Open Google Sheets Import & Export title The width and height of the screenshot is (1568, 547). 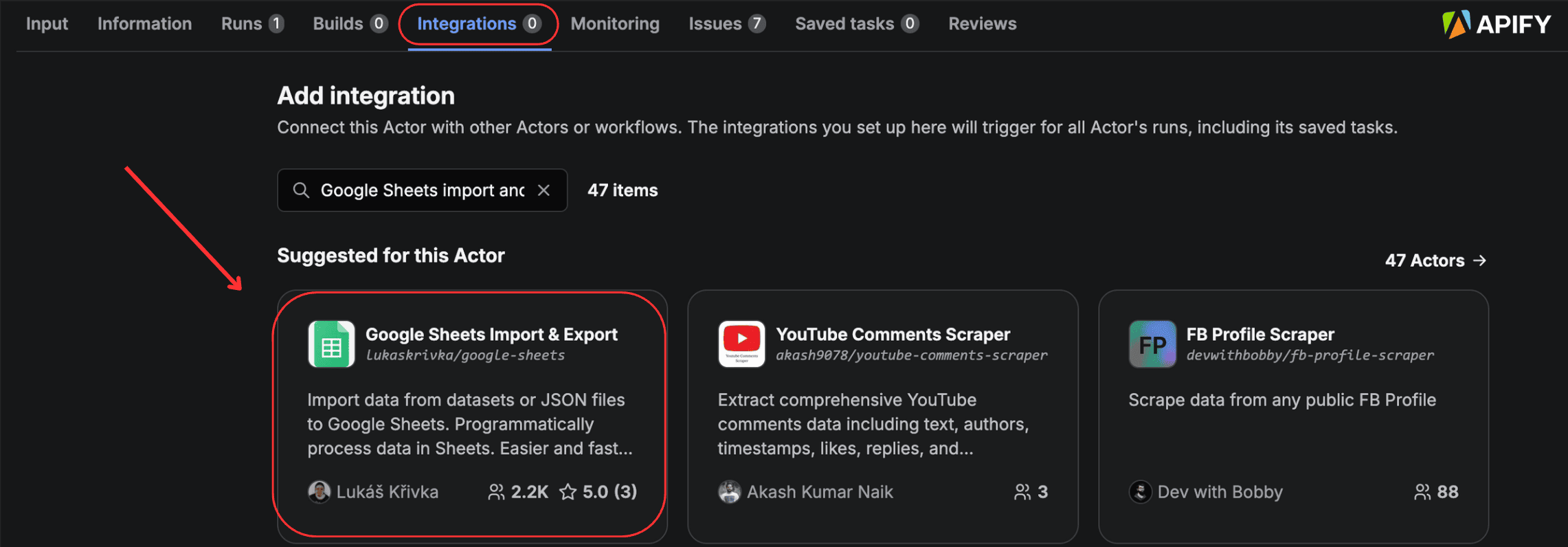pos(491,335)
